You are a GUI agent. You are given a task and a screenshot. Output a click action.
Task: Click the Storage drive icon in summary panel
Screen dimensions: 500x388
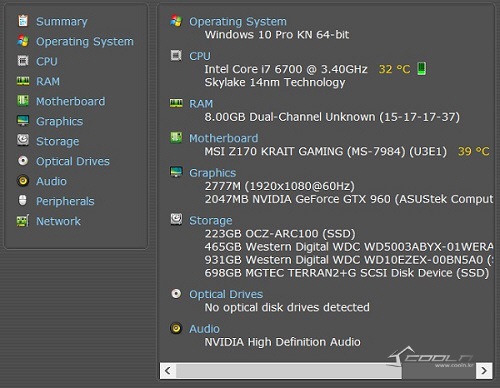(x=176, y=220)
